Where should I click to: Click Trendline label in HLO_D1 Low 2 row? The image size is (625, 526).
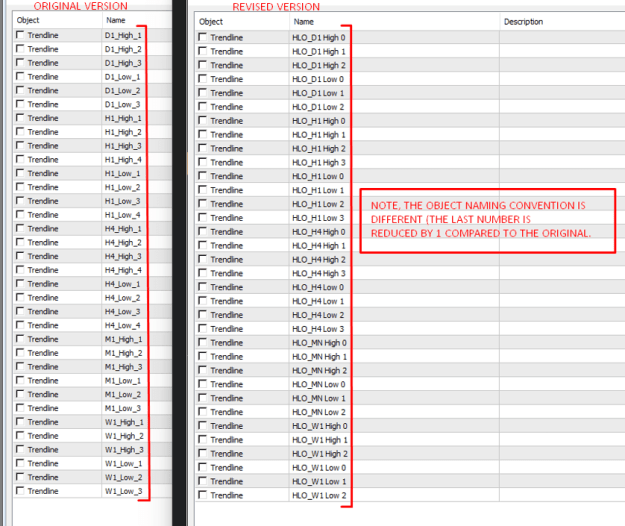point(226,107)
